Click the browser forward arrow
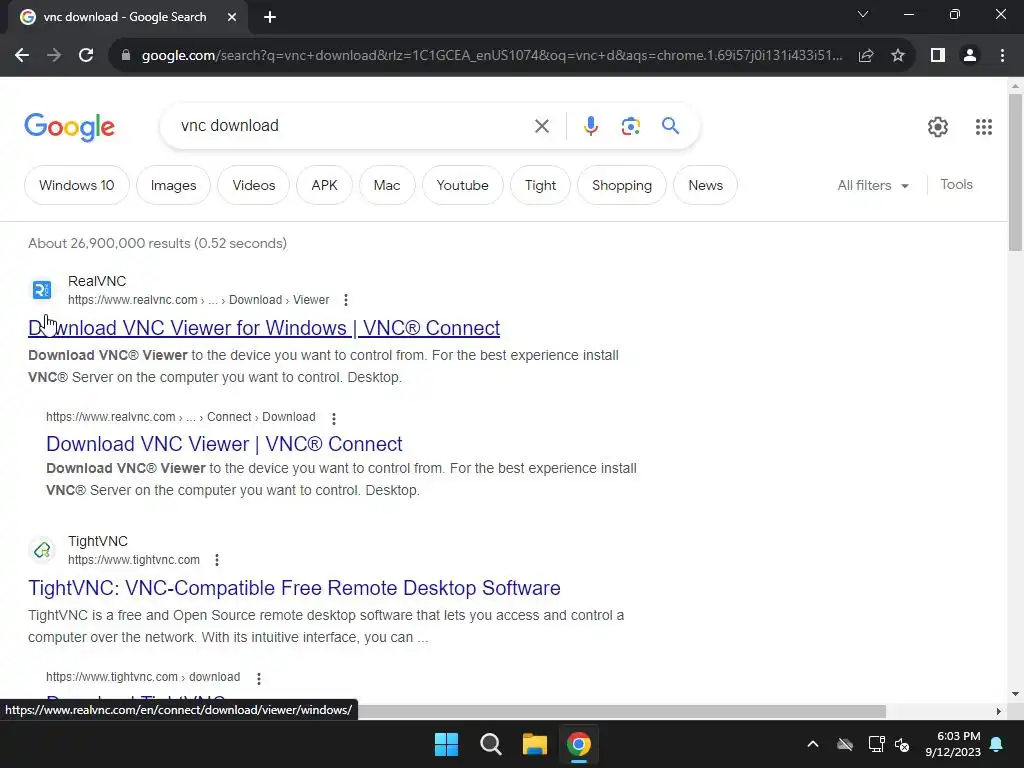This screenshot has width=1024, height=768. [54, 56]
